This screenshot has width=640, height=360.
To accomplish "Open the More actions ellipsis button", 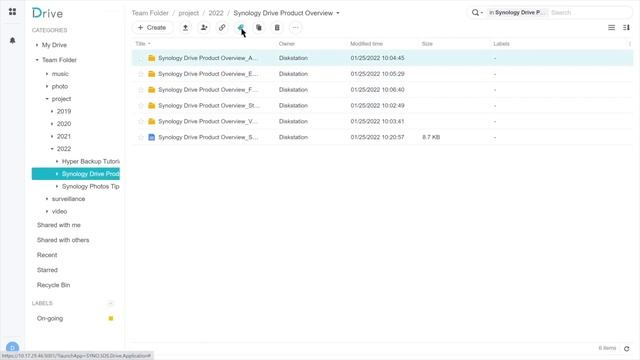I will [295, 28].
